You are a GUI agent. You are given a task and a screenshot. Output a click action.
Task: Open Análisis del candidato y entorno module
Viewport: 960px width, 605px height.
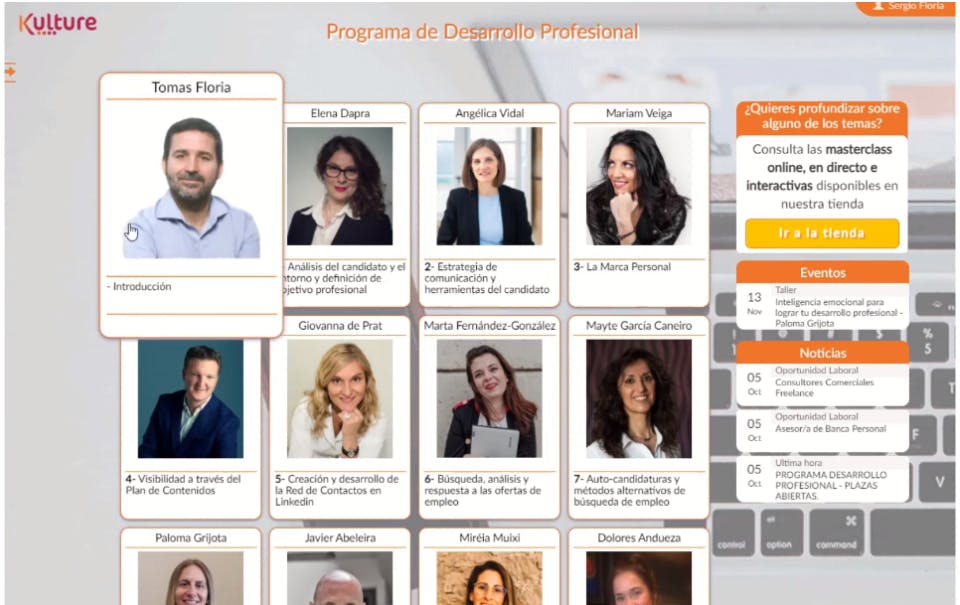tap(344, 278)
